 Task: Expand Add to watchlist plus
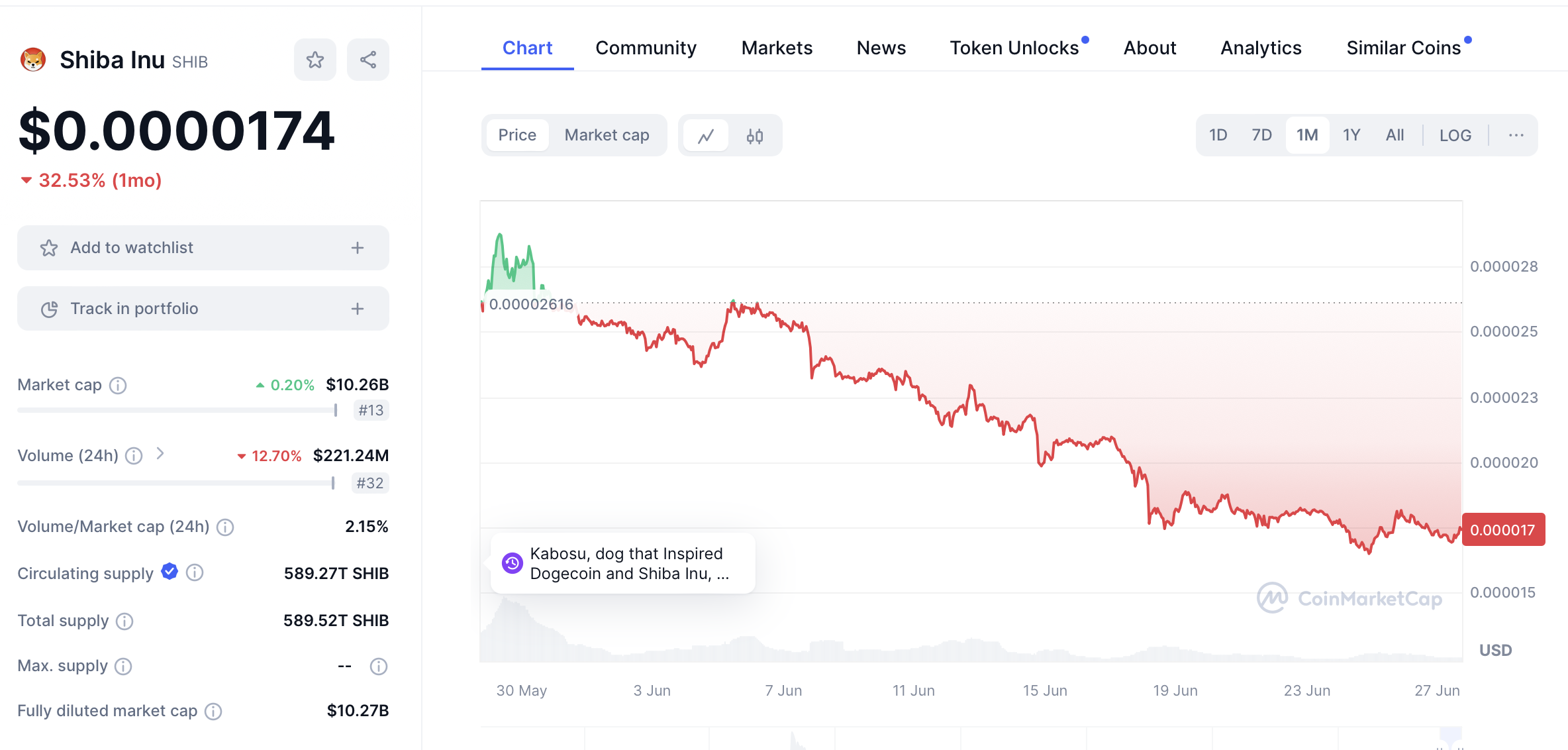[x=358, y=248]
